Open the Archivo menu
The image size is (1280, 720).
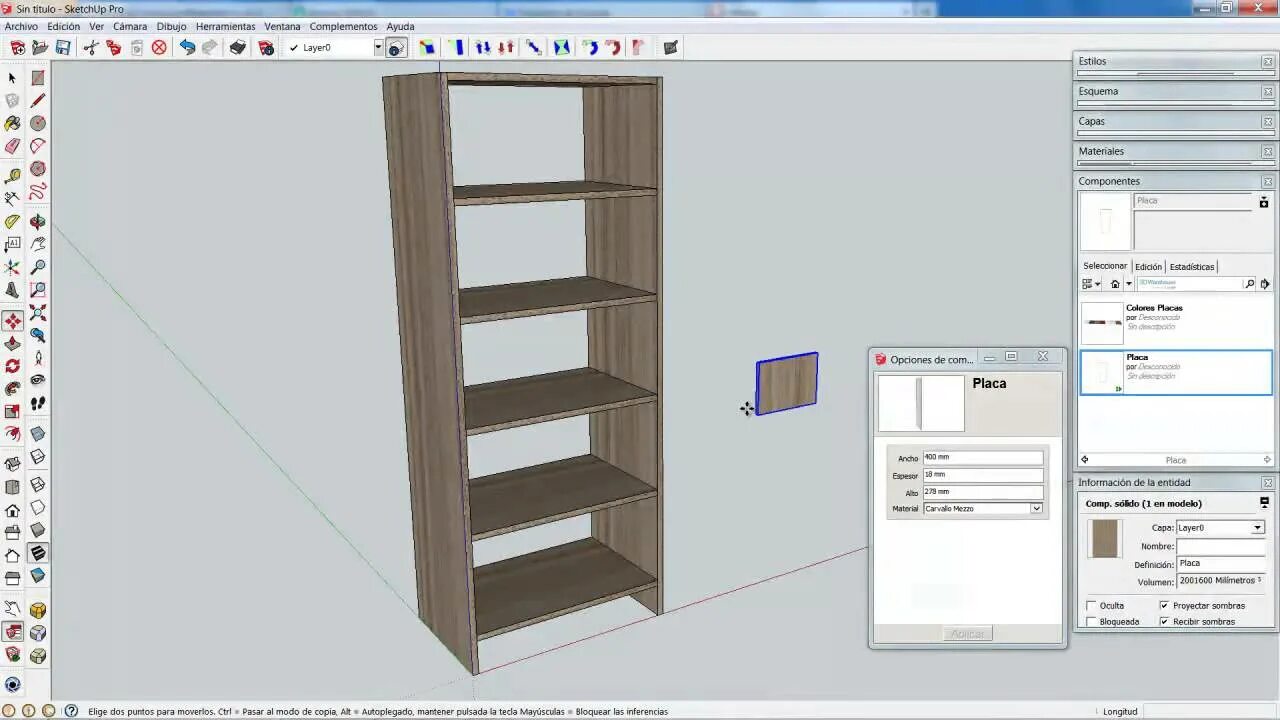[x=21, y=27]
